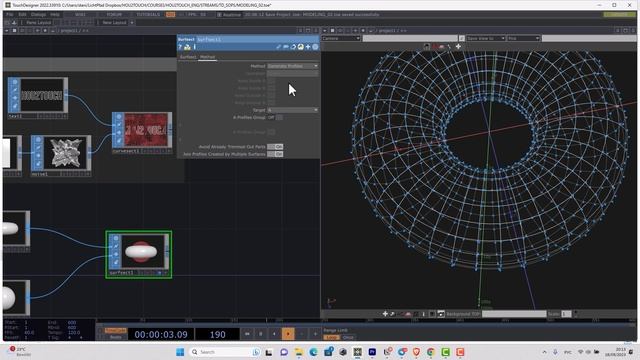
Task: Click the operator info icon
Action: click(x=195, y=47)
